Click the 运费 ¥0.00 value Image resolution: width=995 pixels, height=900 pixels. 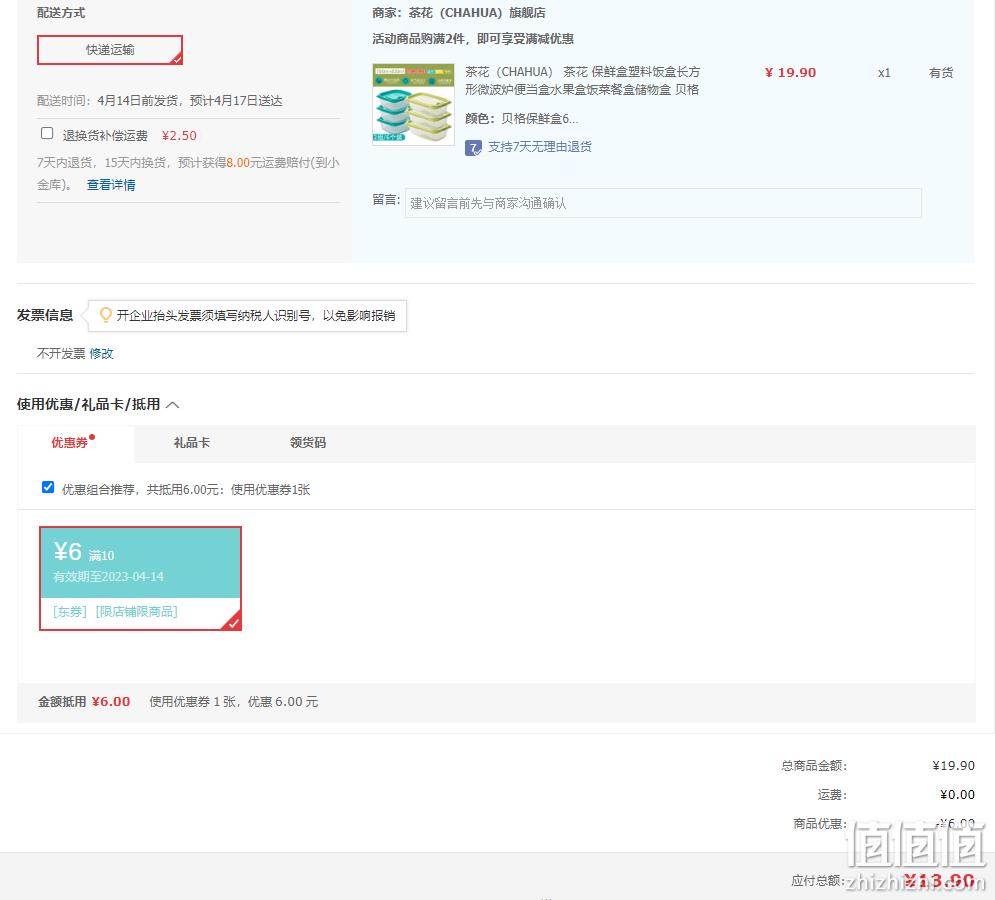[957, 795]
